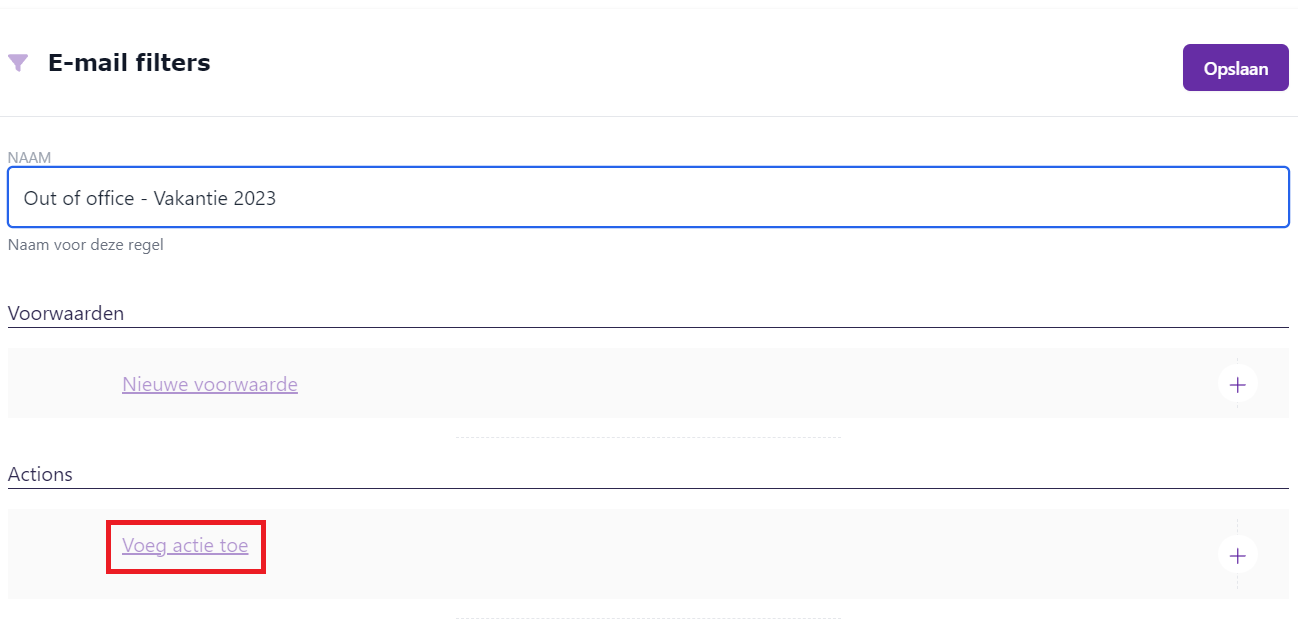Save the filter with the Opslaan button

point(1235,69)
